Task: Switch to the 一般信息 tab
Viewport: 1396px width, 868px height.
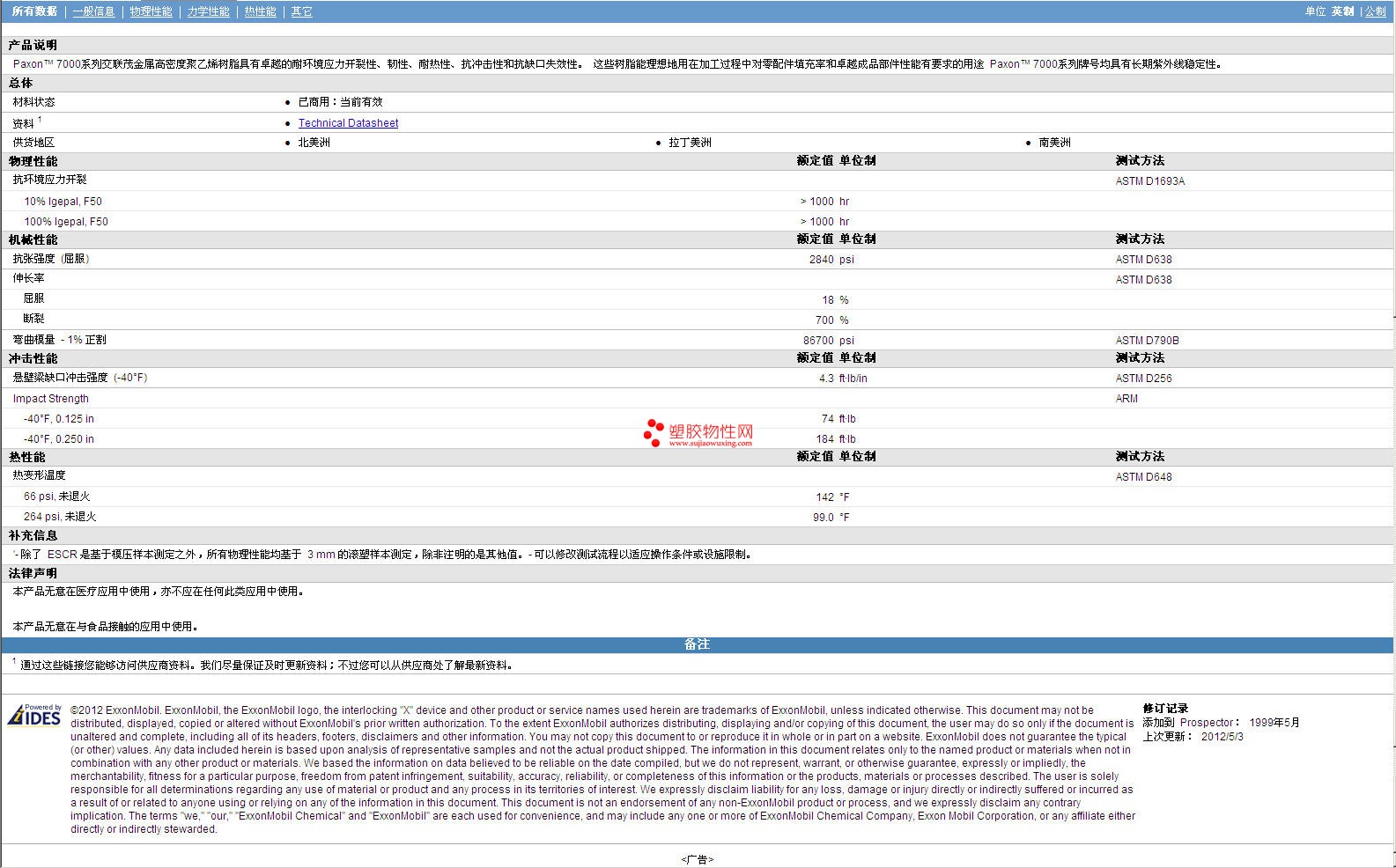Action: 93,11
